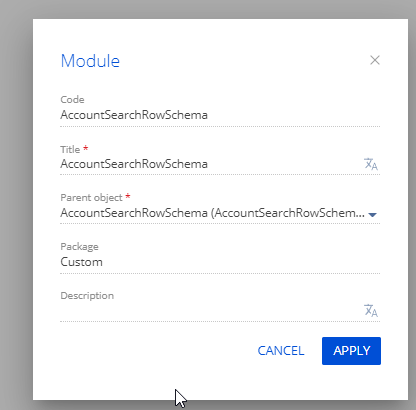Expand the Parent object dropdown arrow

click(372, 214)
